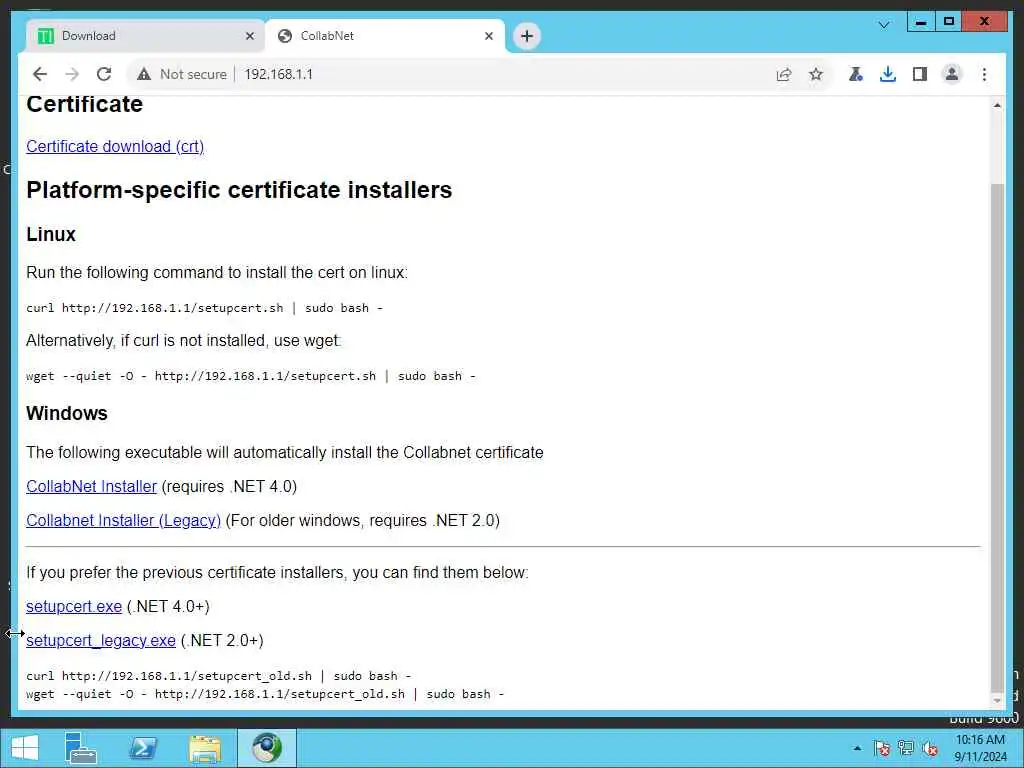The width and height of the screenshot is (1024, 768).
Task: Open a new tab with the plus button
Action: (527, 36)
